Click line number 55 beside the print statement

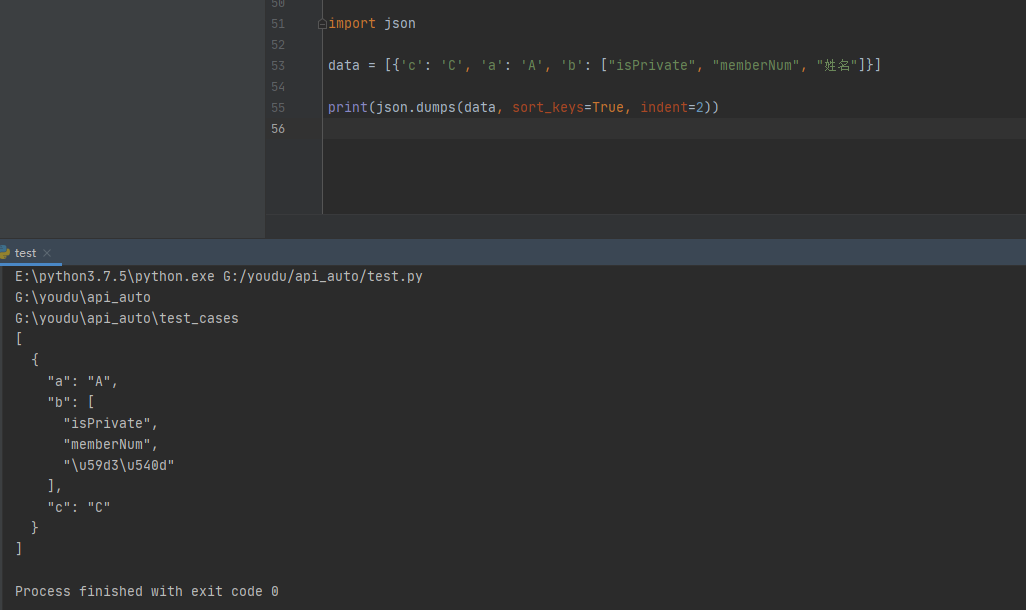point(278,107)
